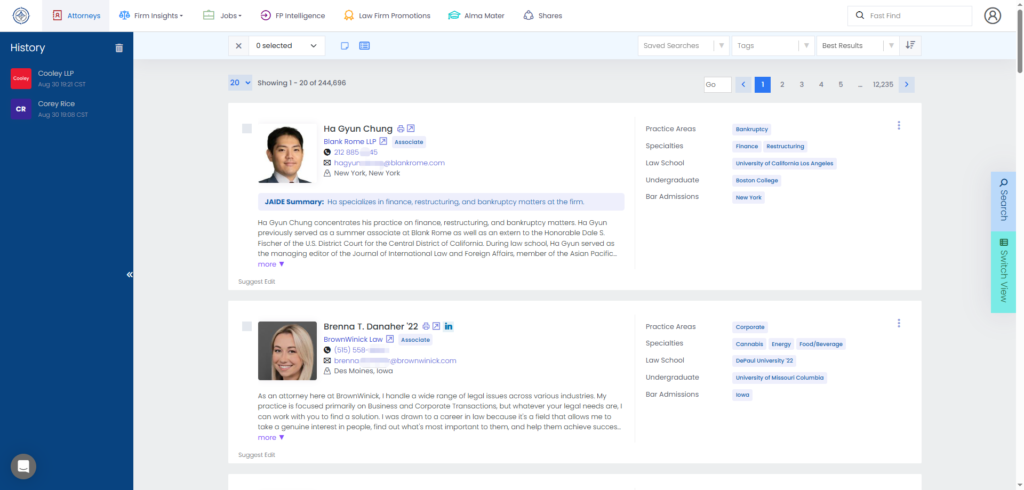1024x490 pixels.
Task: Open the Blank Rome LLP firm link
Action: (x=348, y=141)
